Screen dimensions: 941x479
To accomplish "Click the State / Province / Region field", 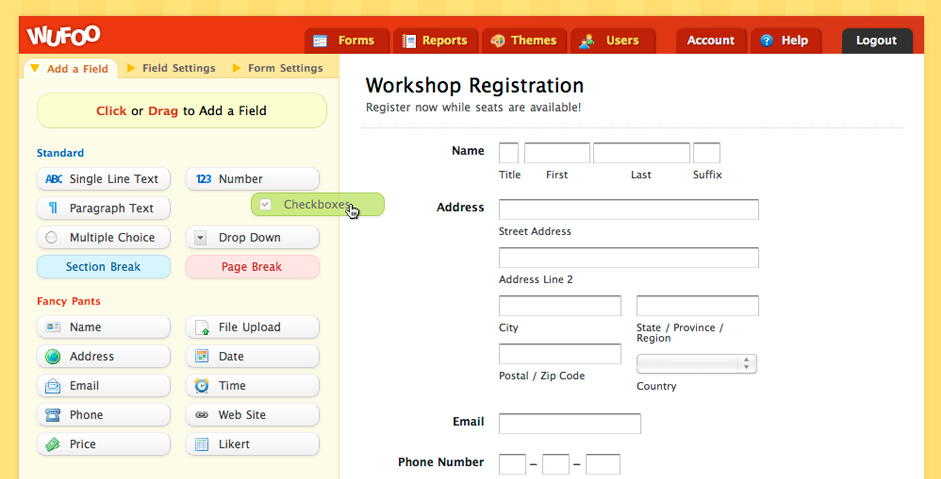I will [697, 306].
